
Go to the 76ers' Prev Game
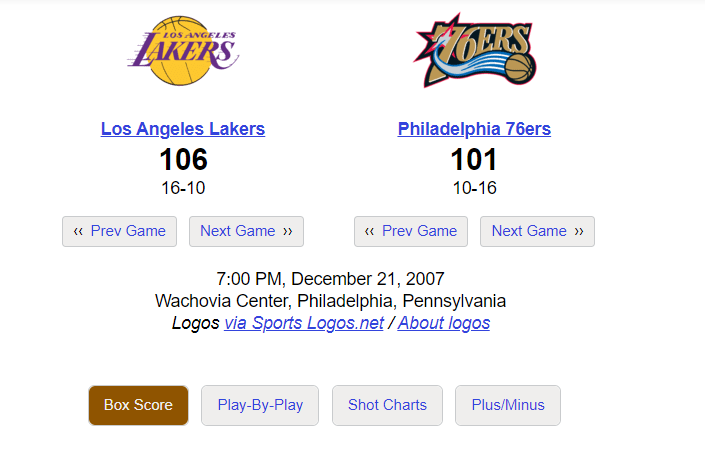pyautogui.click(x=411, y=231)
